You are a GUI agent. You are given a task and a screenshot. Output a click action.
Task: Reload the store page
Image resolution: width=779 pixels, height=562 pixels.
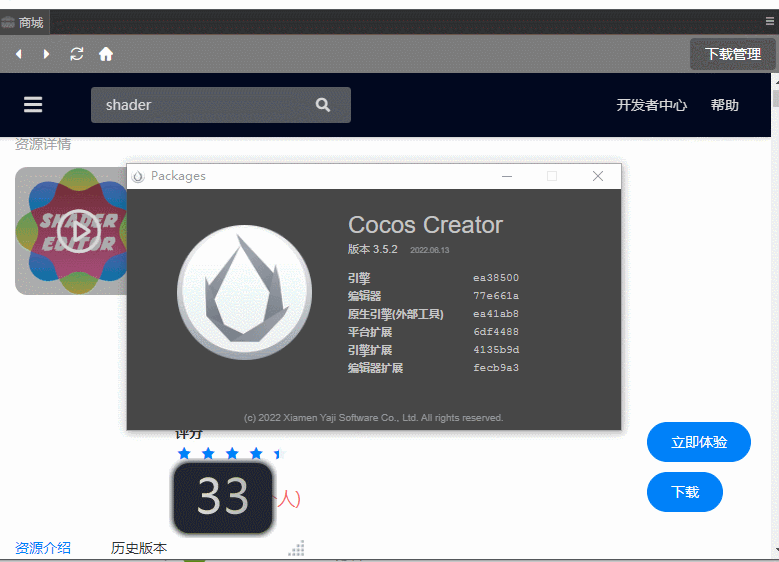[77, 54]
